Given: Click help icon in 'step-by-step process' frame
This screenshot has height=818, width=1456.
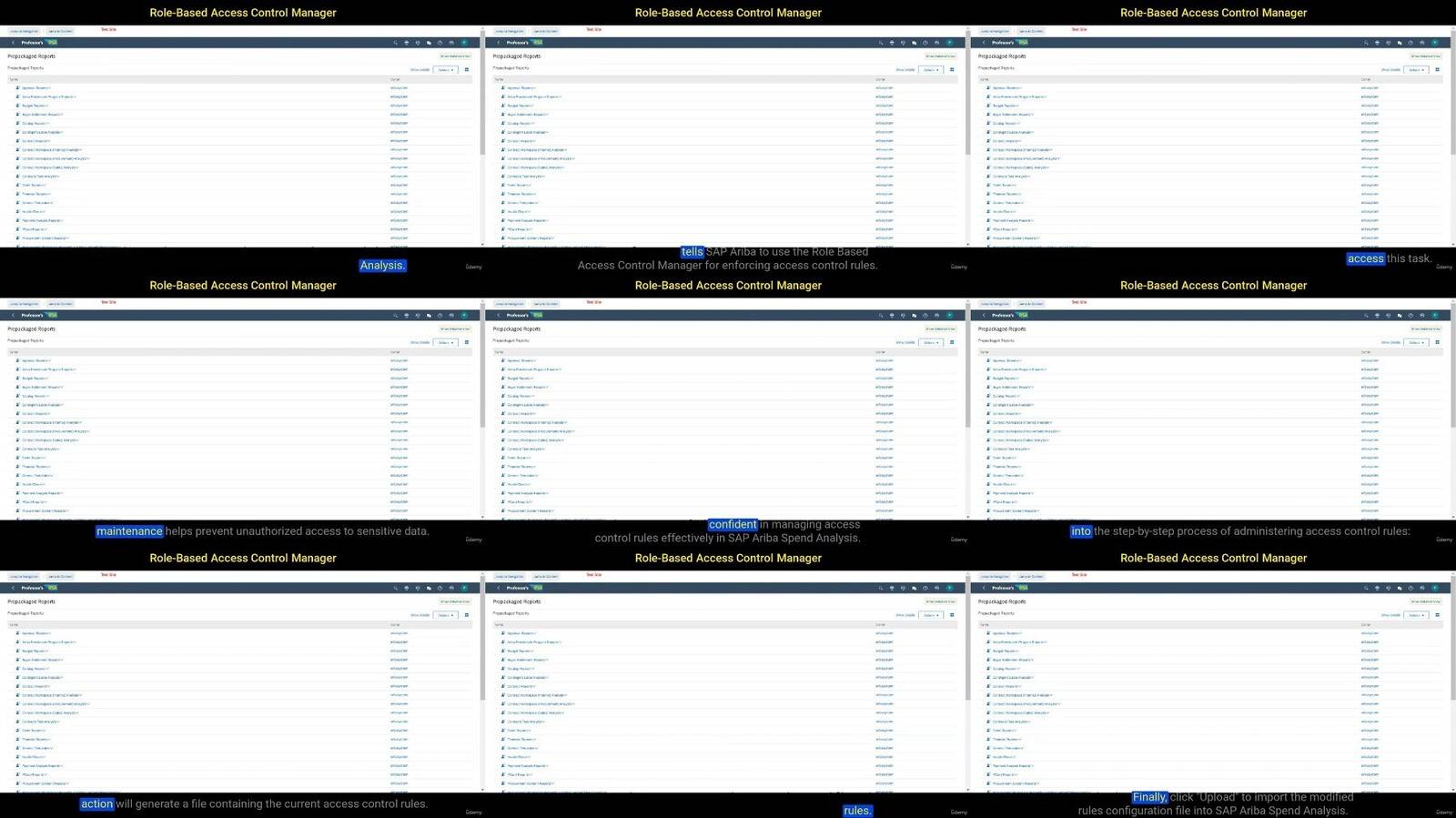Looking at the screenshot, I should (1410, 316).
